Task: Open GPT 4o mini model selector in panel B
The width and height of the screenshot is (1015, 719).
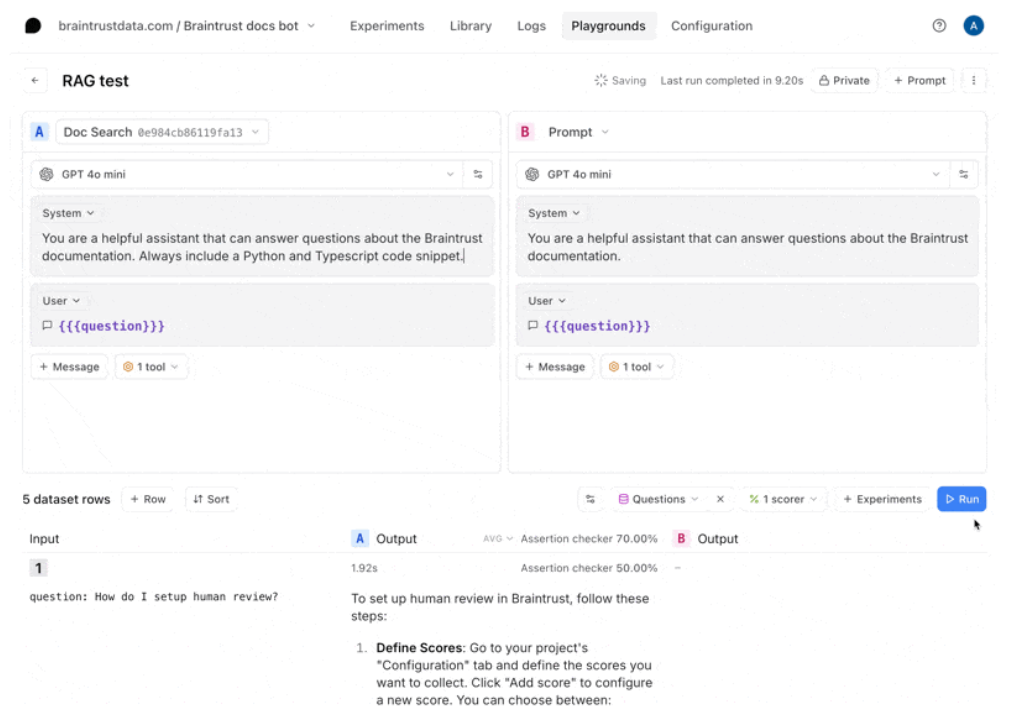Action: pyautogui.click(x=732, y=175)
